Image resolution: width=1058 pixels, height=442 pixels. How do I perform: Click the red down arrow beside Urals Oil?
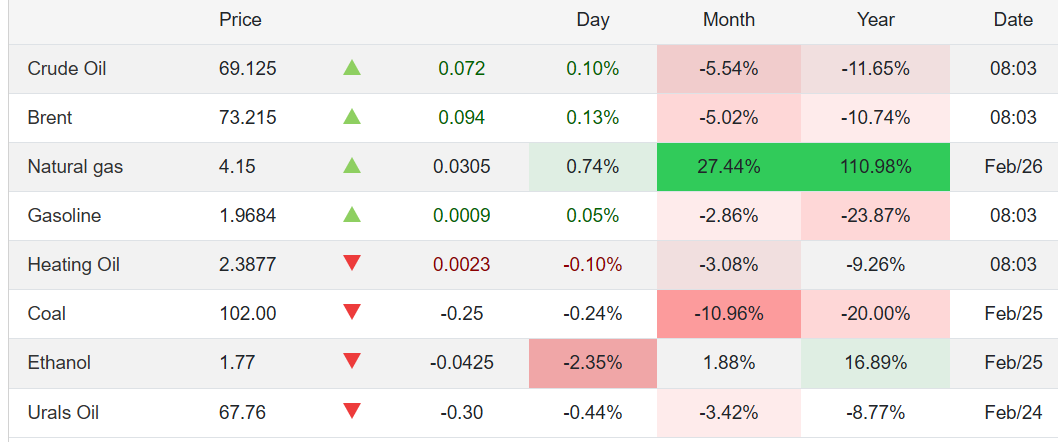[351, 410]
